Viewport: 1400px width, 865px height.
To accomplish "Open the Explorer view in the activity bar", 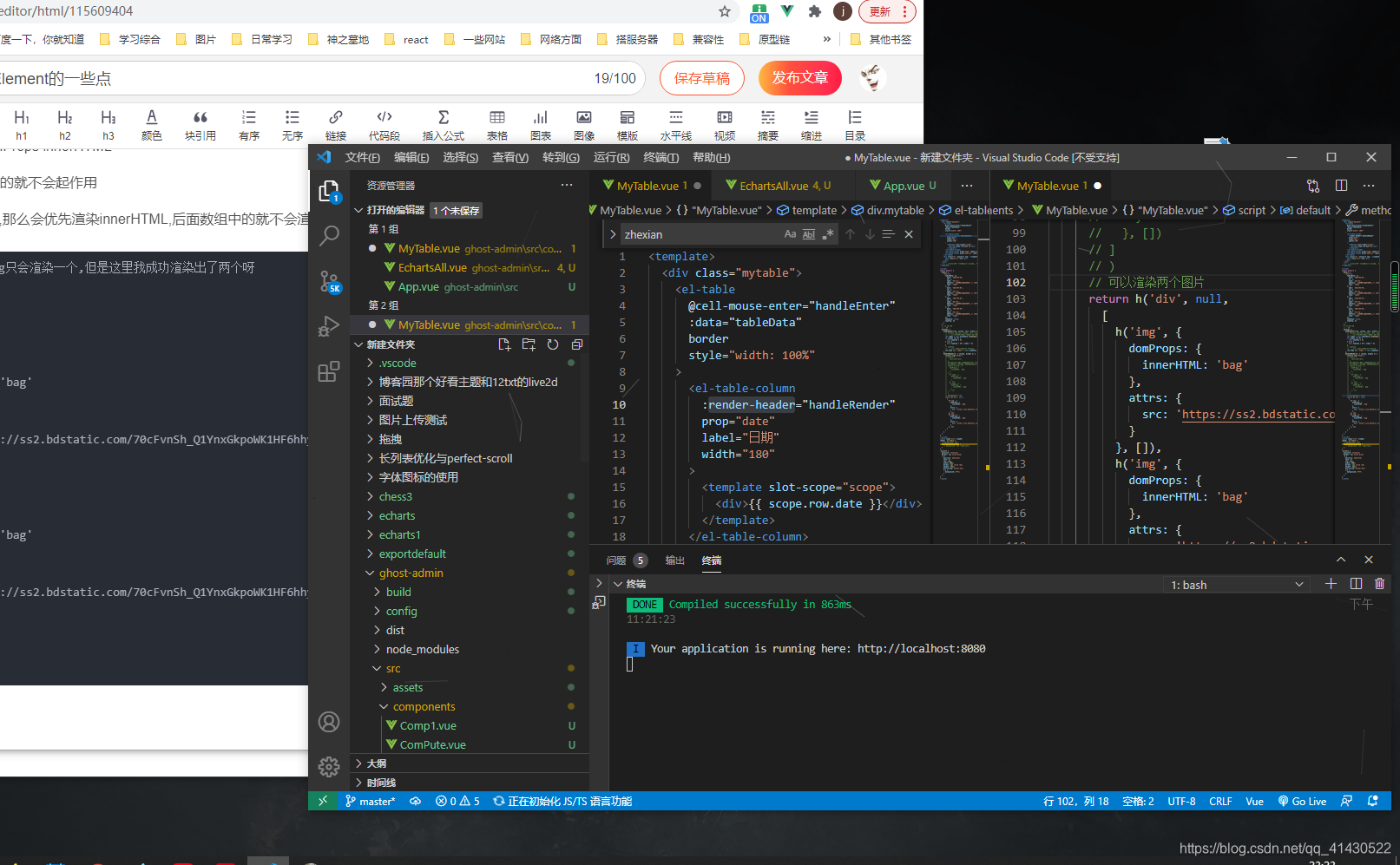I will point(329,192).
